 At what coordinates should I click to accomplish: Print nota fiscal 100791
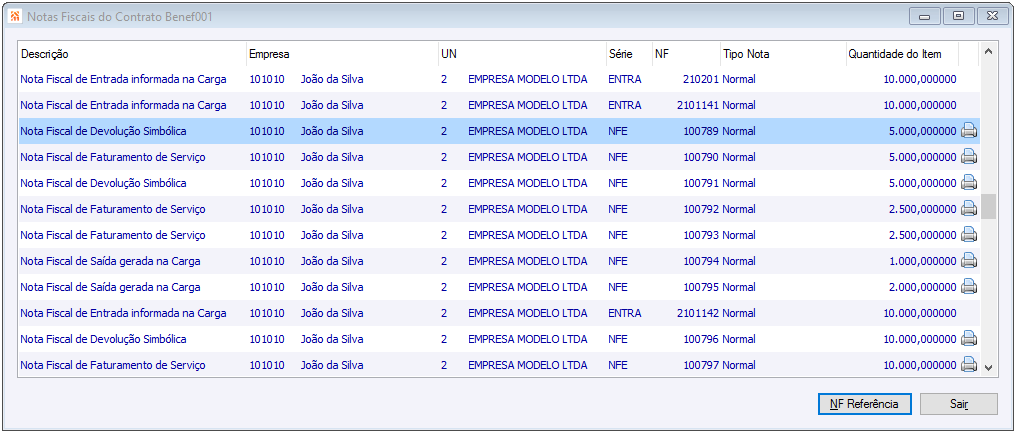[x=969, y=183]
